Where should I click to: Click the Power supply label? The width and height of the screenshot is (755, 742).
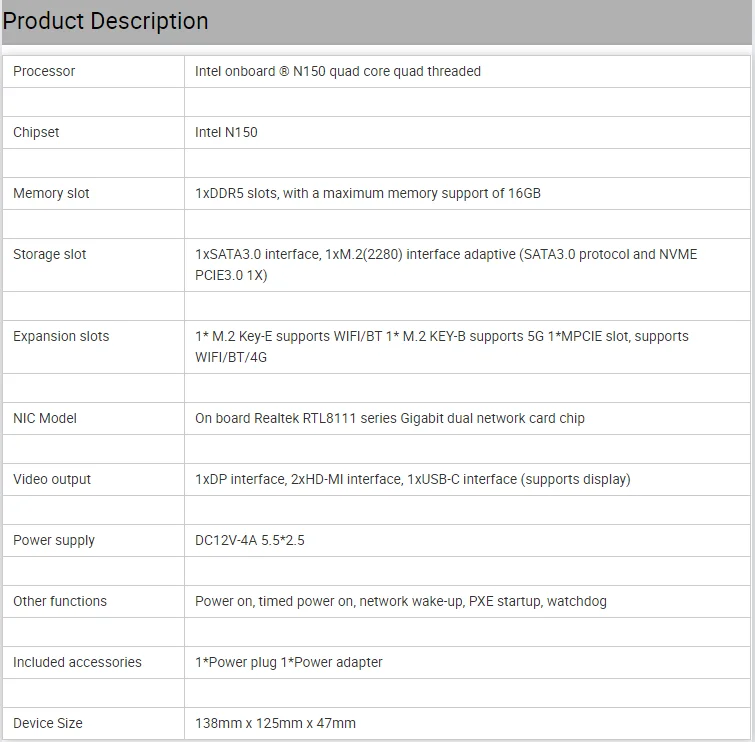point(54,540)
